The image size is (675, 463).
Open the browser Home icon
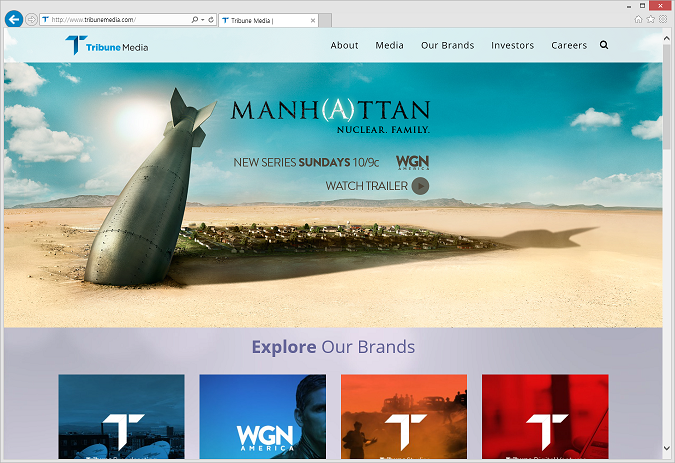[638, 19]
